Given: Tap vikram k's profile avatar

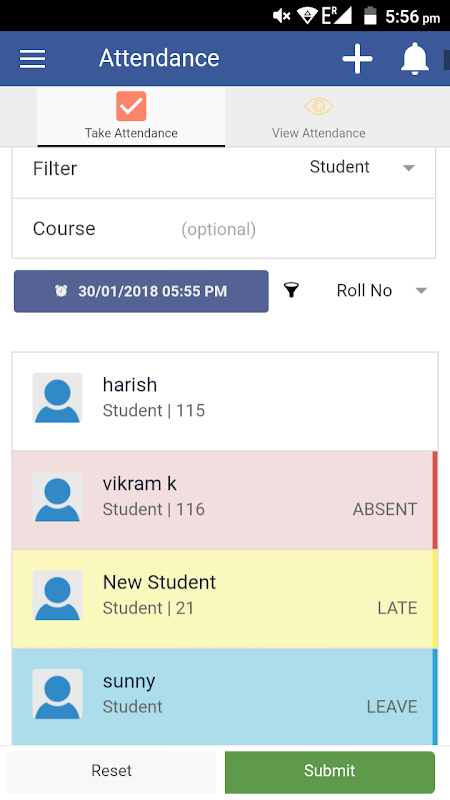Looking at the screenshot, I should tap(57, 496).
